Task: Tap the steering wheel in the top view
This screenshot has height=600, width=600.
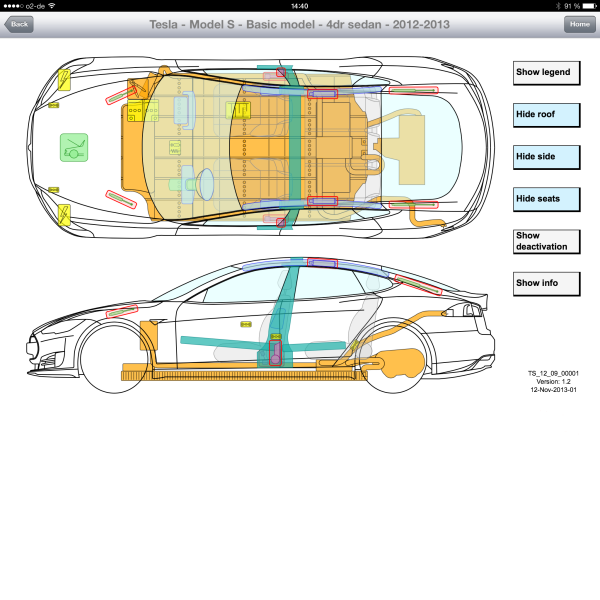Action: [205, 182]
